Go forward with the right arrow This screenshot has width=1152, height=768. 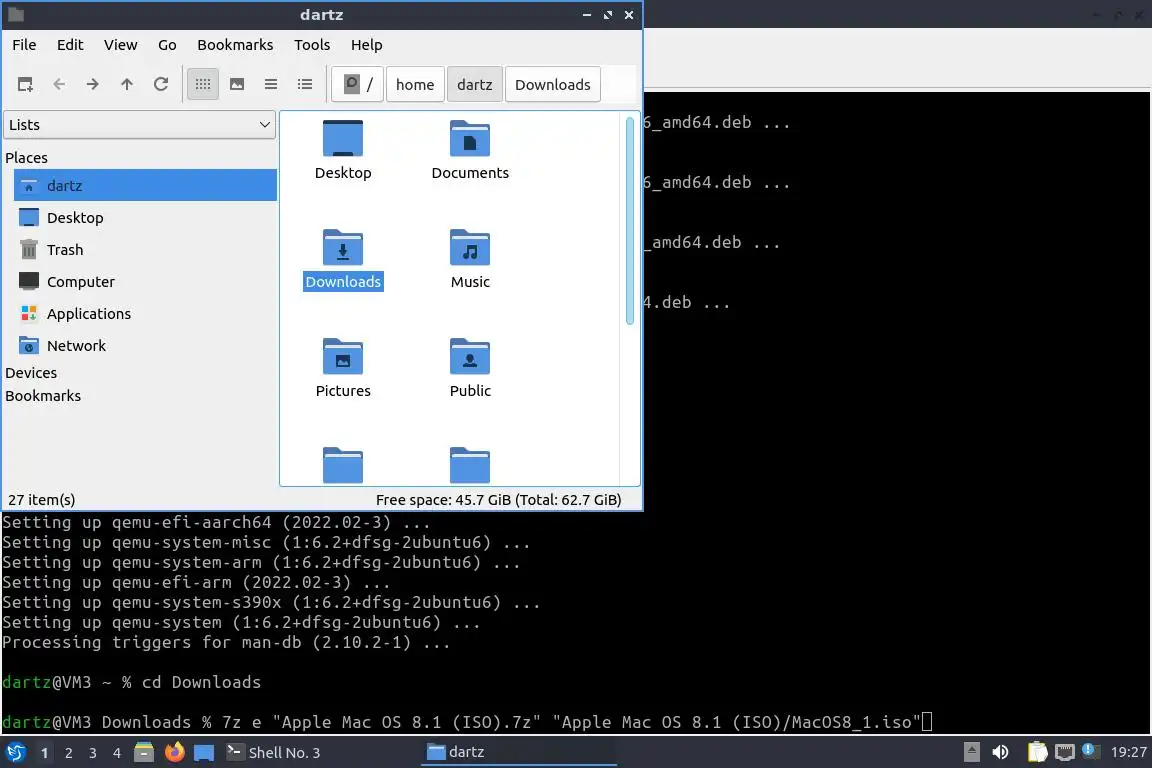click(x=93, y=85)
